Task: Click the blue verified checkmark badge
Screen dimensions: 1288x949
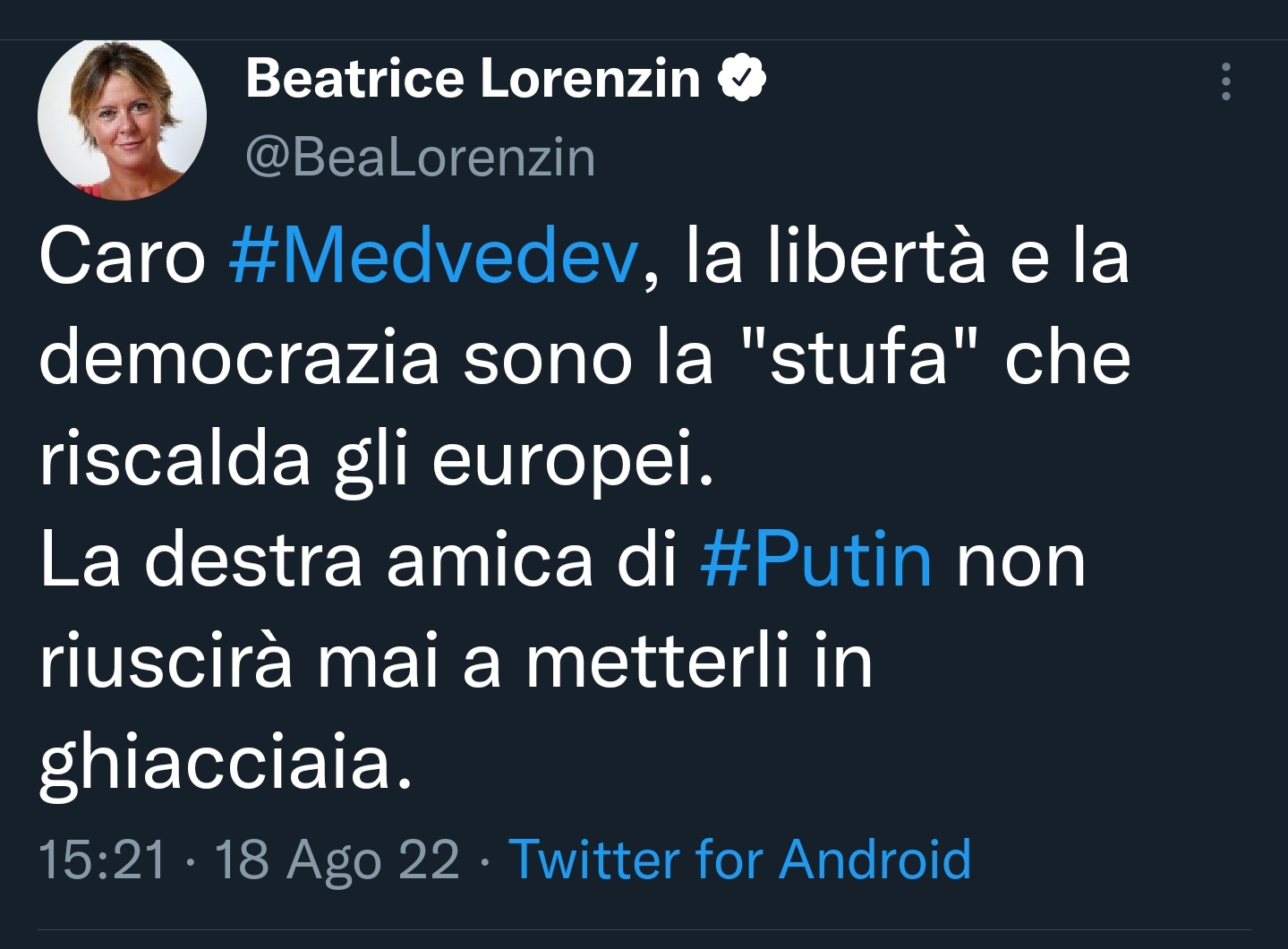Action: pos(742,79)
